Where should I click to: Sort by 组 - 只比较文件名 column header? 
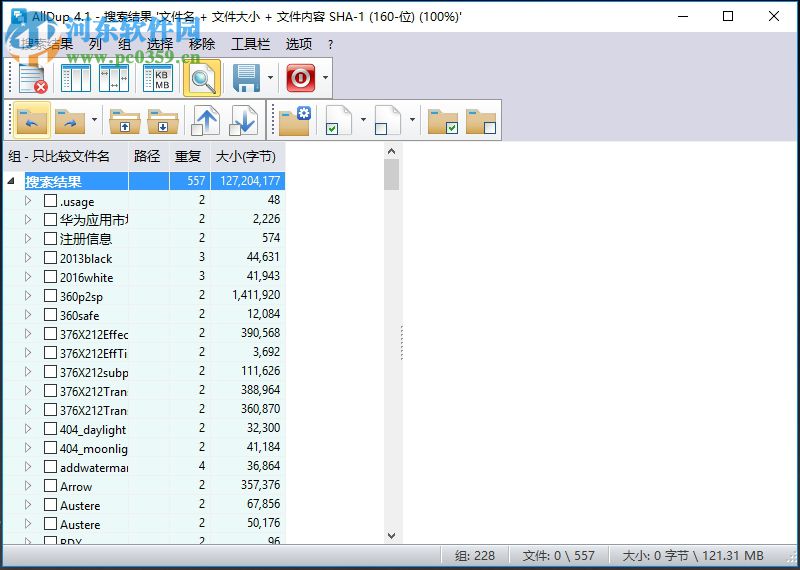pos(66,156)
